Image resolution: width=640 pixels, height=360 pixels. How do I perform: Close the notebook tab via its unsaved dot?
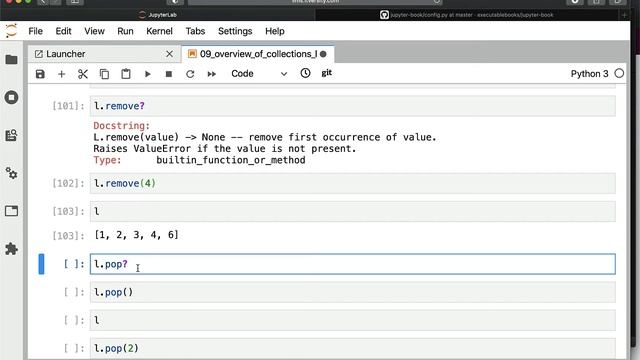(x=323, y=54)
